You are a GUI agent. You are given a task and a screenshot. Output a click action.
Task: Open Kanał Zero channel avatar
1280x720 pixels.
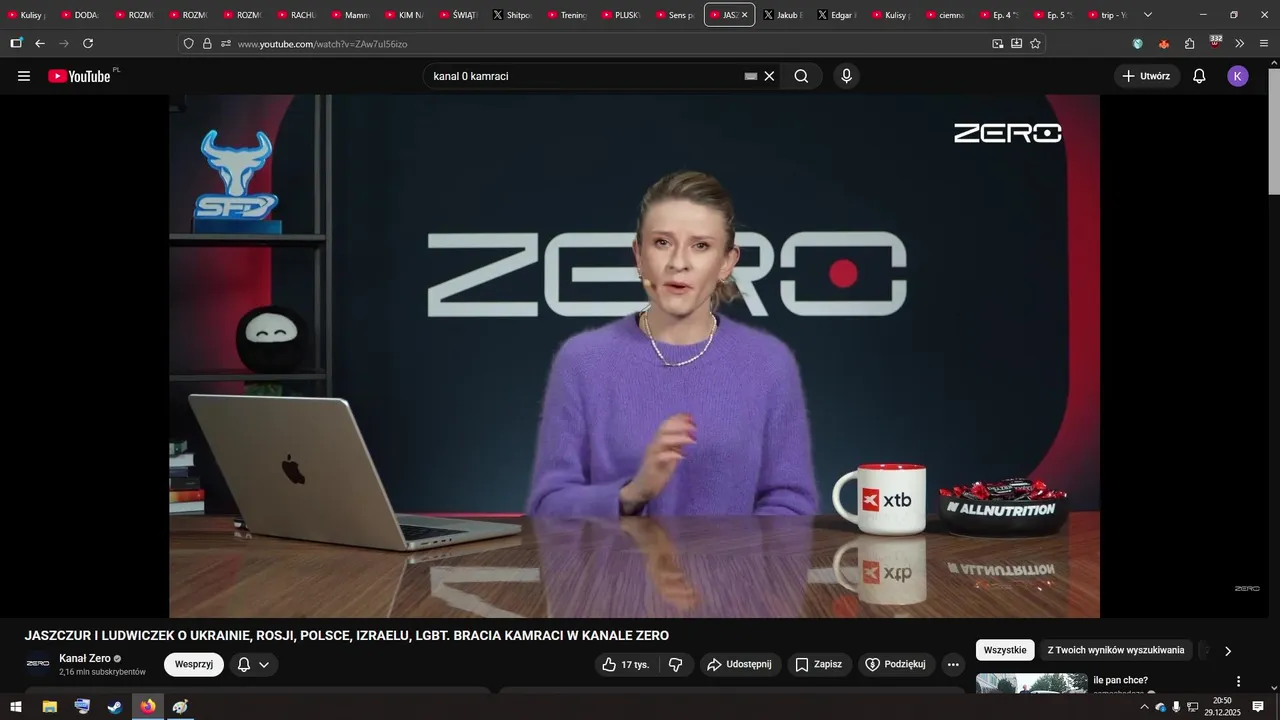pyautogui.click(x=38, y=664)
